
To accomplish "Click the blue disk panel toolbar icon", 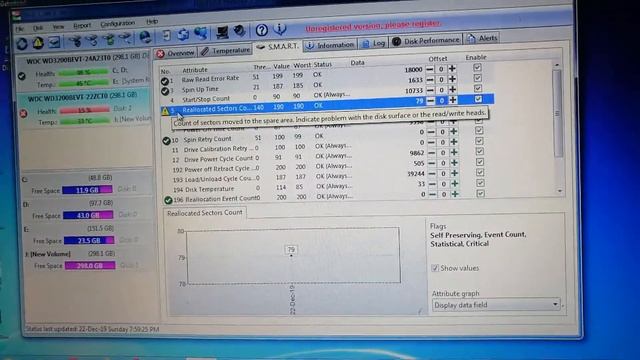I will coord(54,42).
